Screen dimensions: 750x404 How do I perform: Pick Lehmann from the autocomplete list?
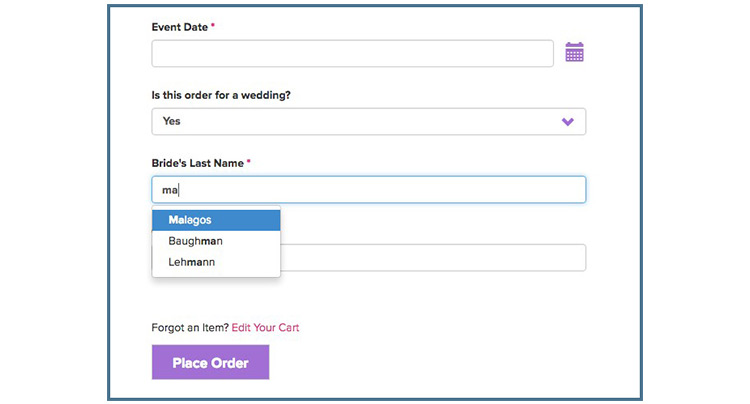click(216, 262)
